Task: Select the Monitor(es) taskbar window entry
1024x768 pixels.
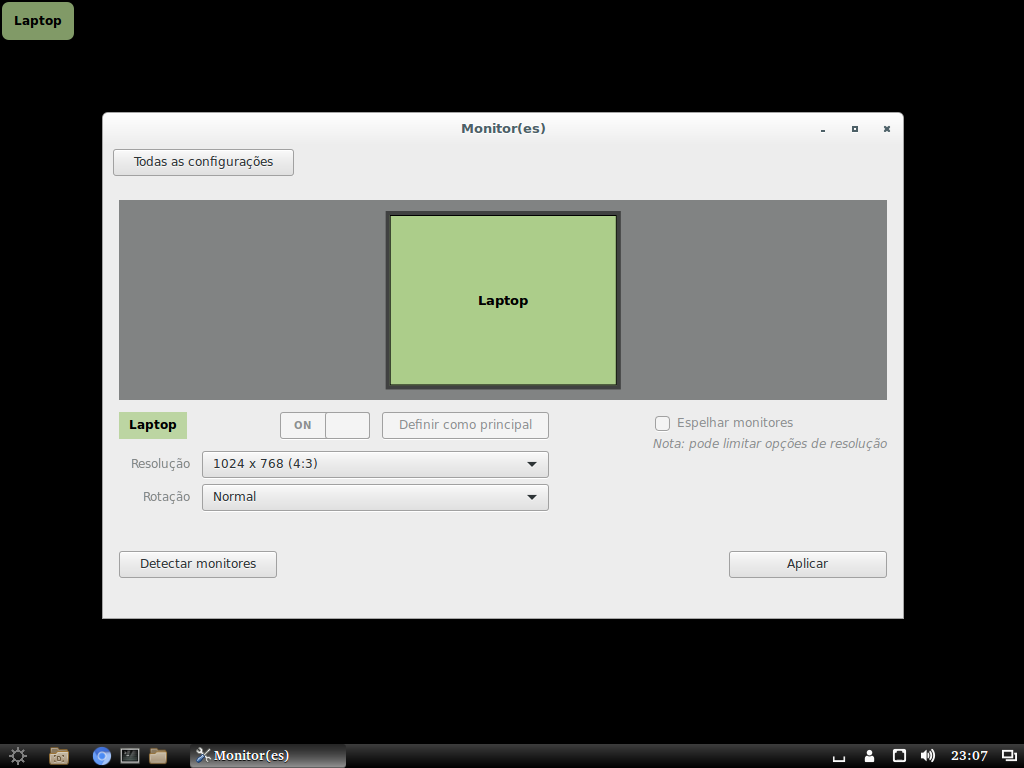Action: pyautogui.click(x=268, y=756)
